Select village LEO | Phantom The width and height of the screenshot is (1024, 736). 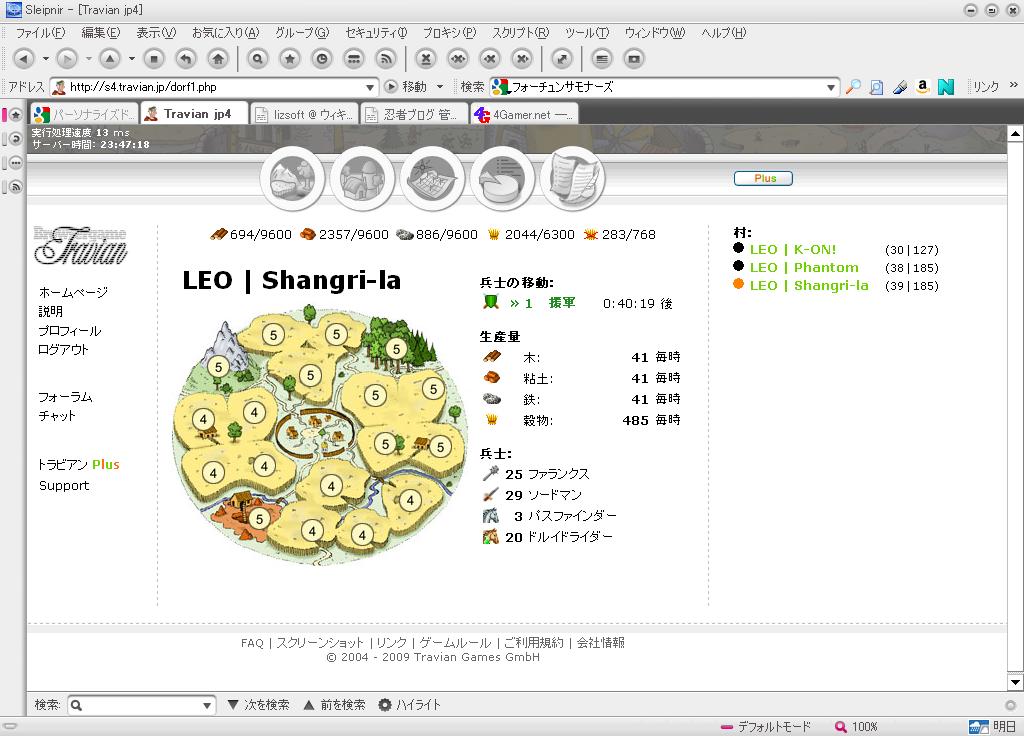(x=804, y=268)
